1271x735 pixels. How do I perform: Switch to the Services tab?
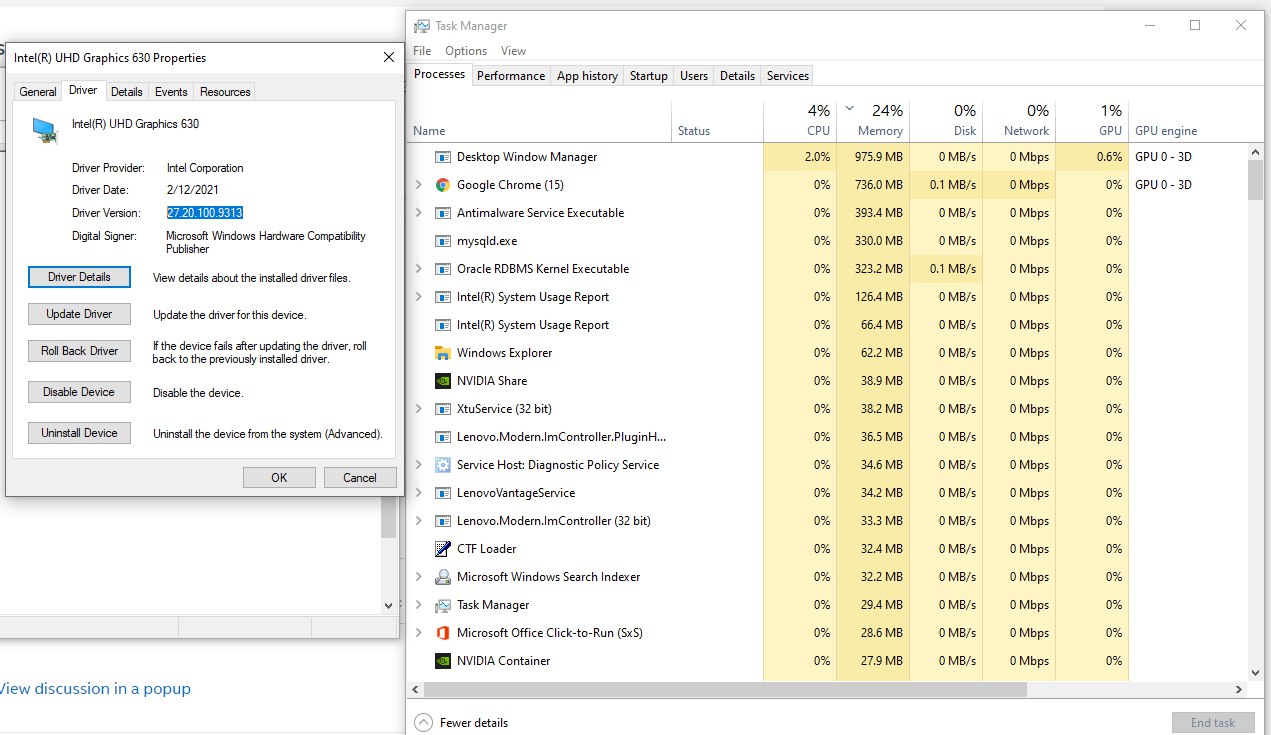point(788,76)
